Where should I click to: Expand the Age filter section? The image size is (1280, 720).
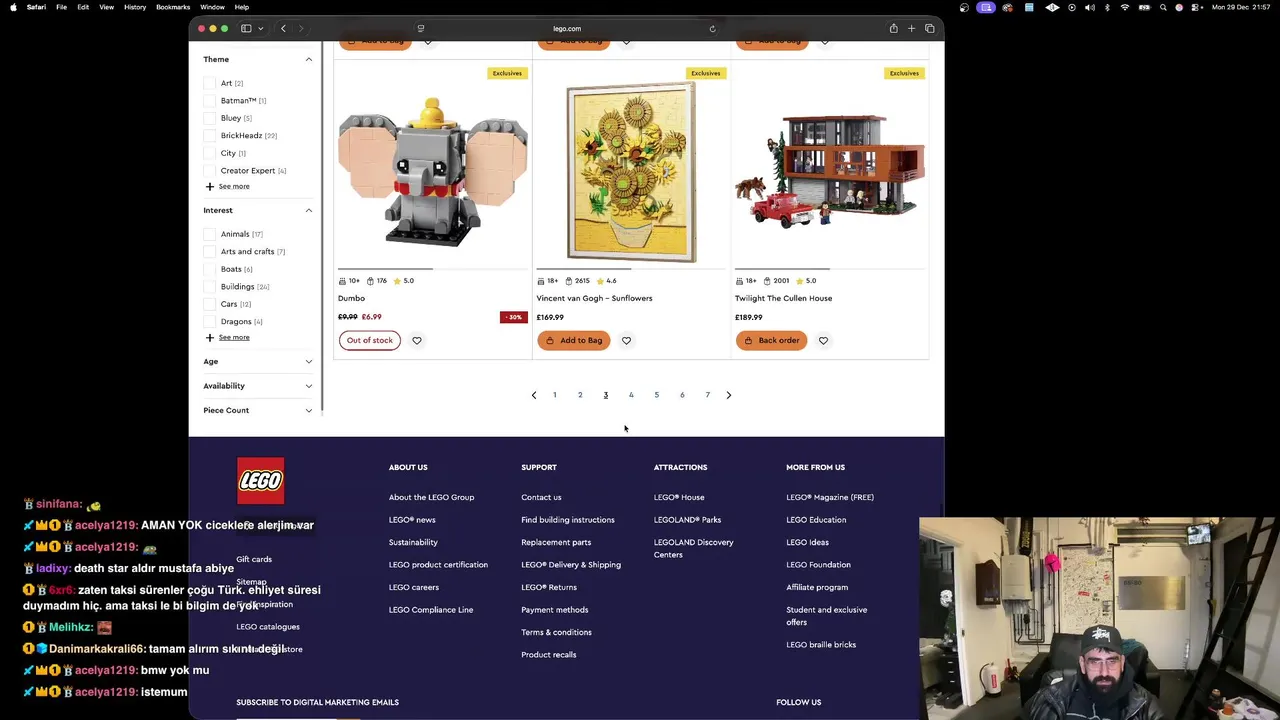pos(308,361)
